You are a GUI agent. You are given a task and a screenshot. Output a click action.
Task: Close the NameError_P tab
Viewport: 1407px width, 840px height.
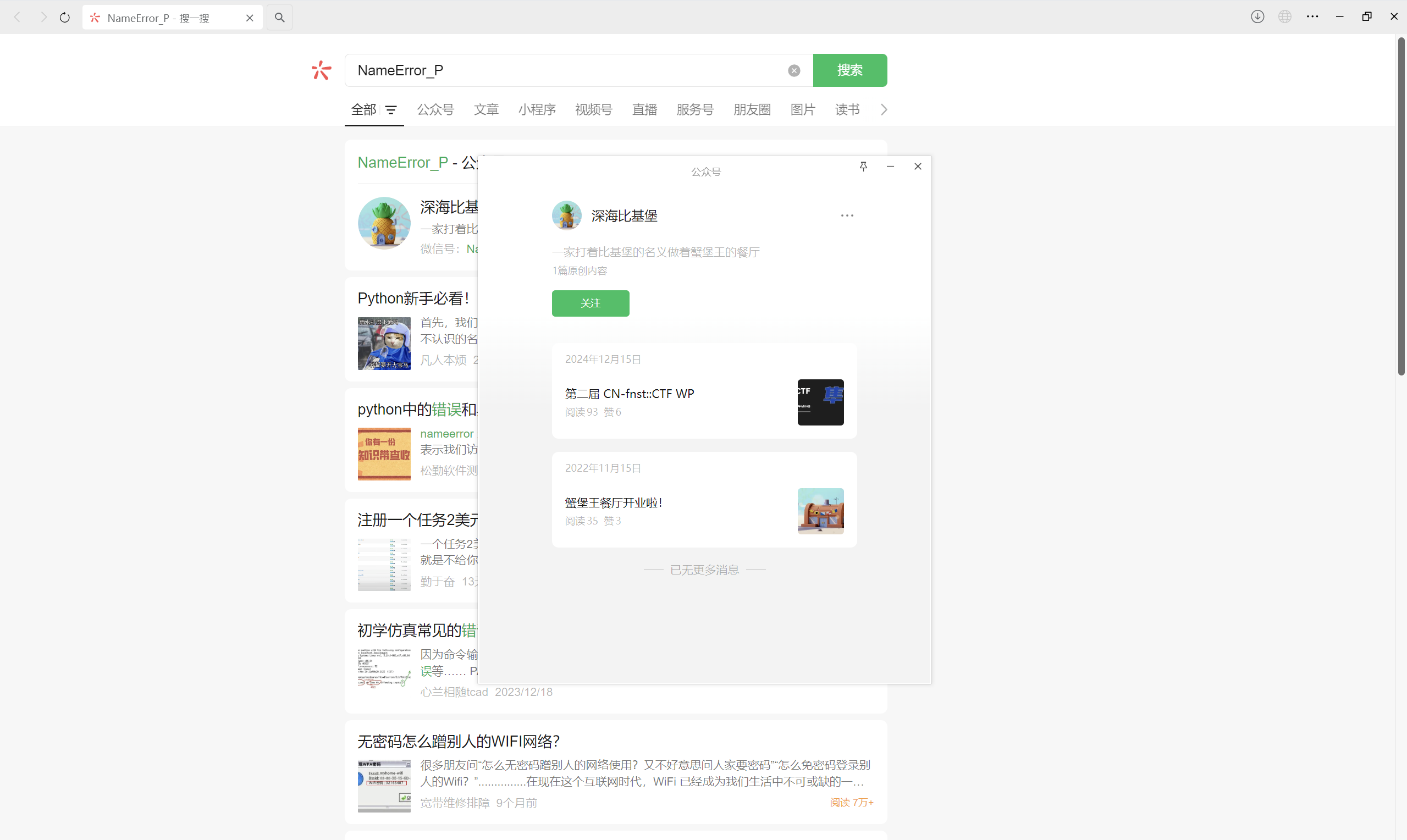click(250, 18)
